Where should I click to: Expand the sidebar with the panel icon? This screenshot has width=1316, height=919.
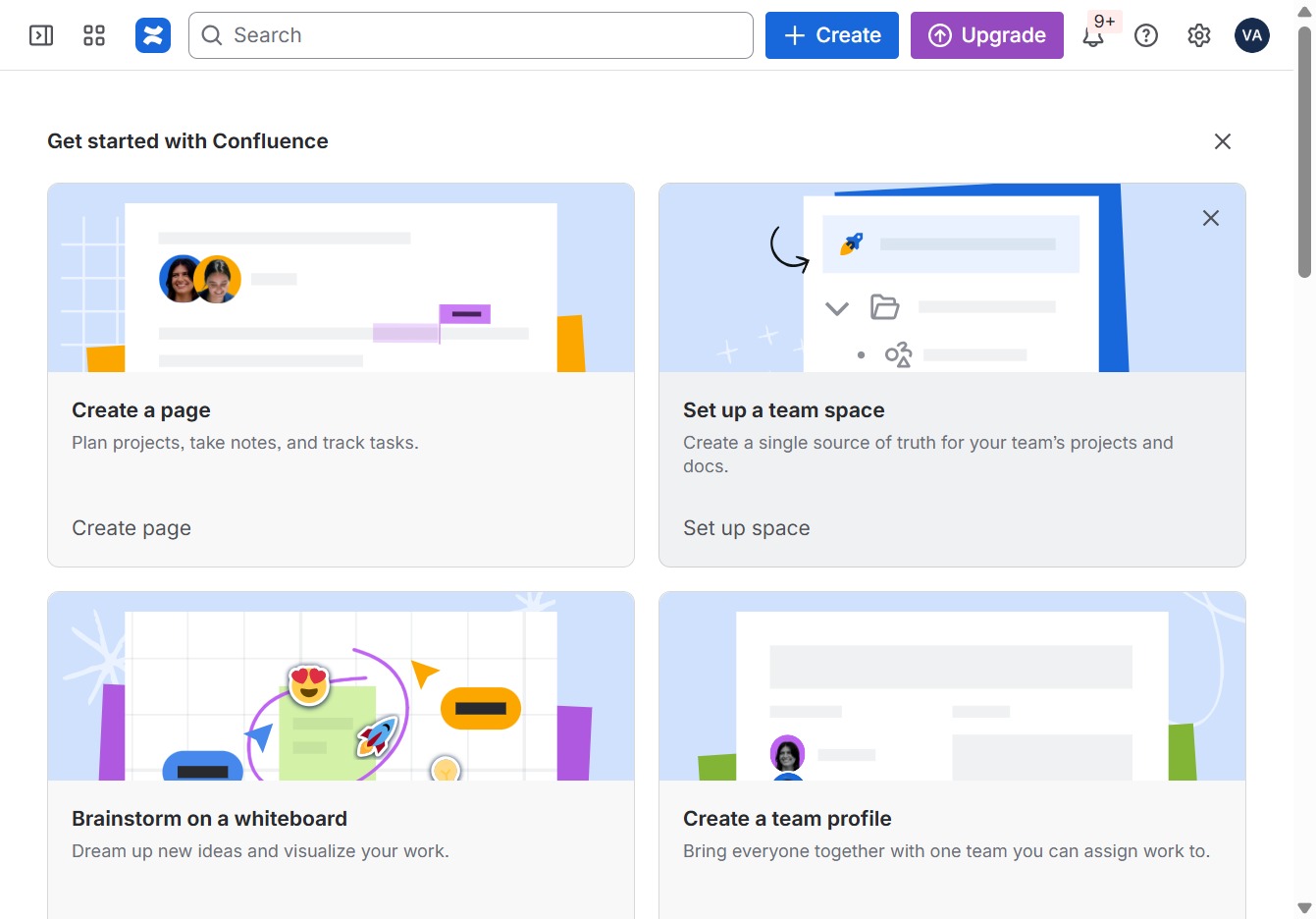pyautogui.click(x=41, y=35)
